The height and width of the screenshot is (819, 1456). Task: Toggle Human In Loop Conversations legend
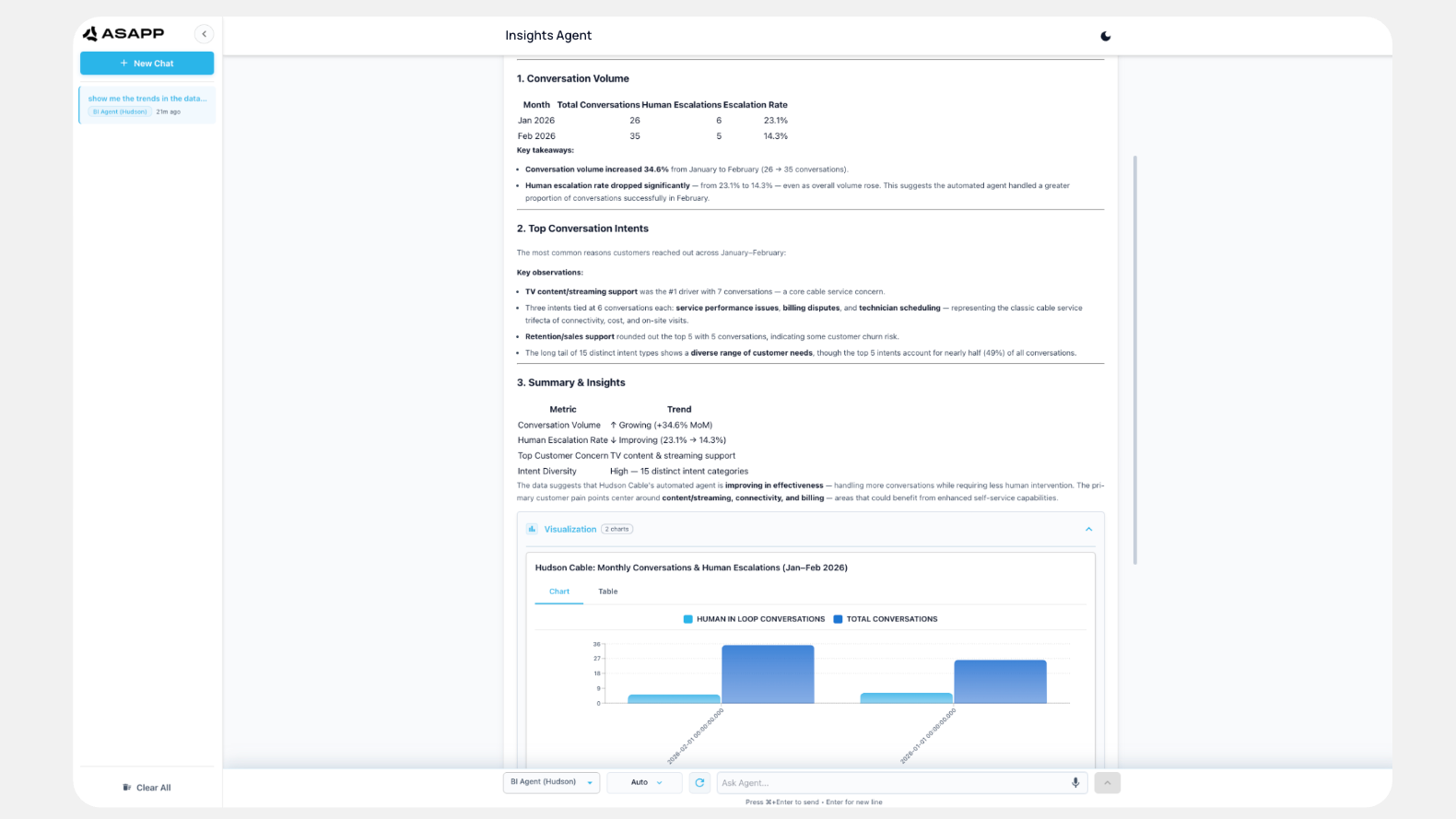[x=754, y=619]
